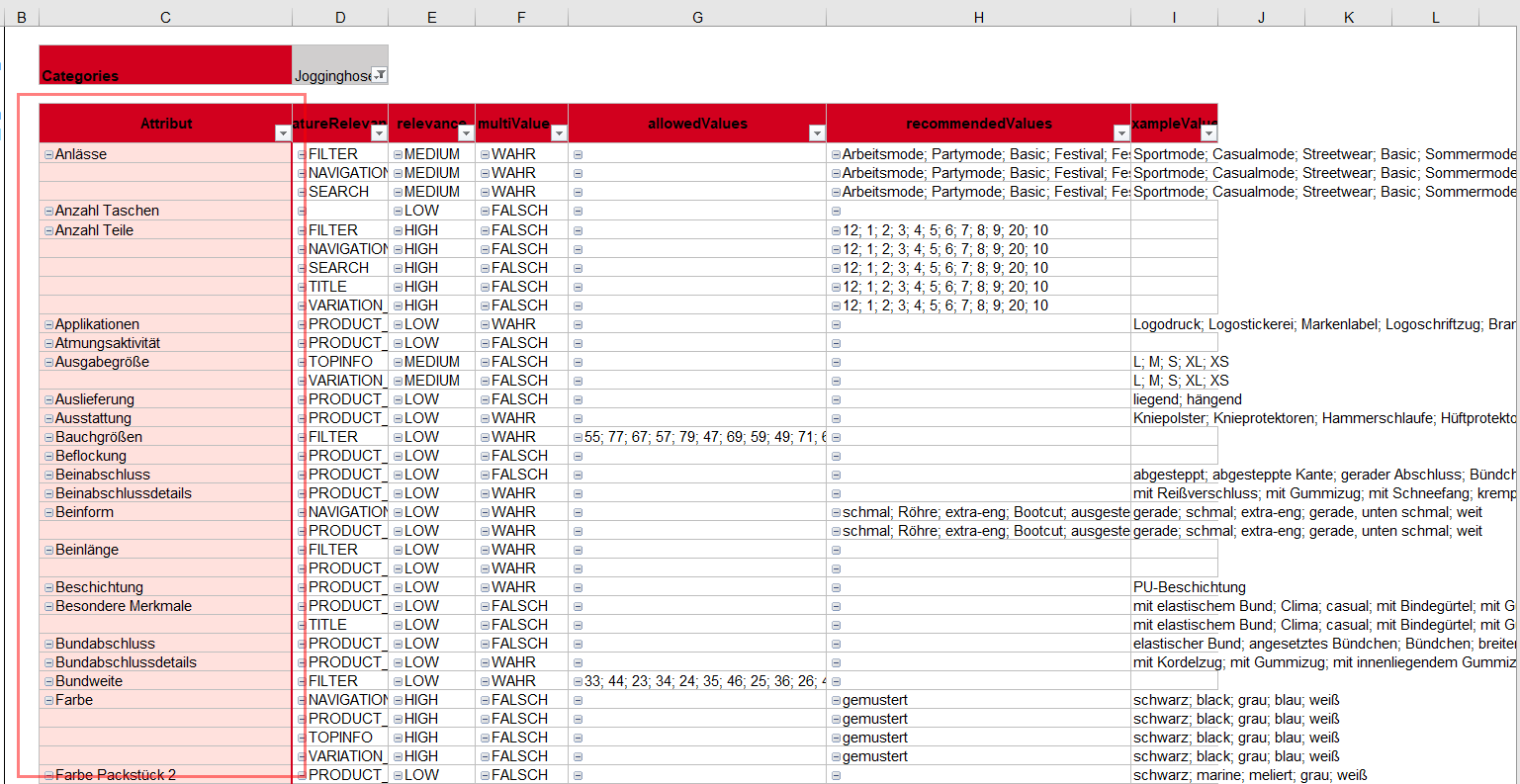Select column header F
The height and width of the screenshot is (784, 1520).
[521, 18]
